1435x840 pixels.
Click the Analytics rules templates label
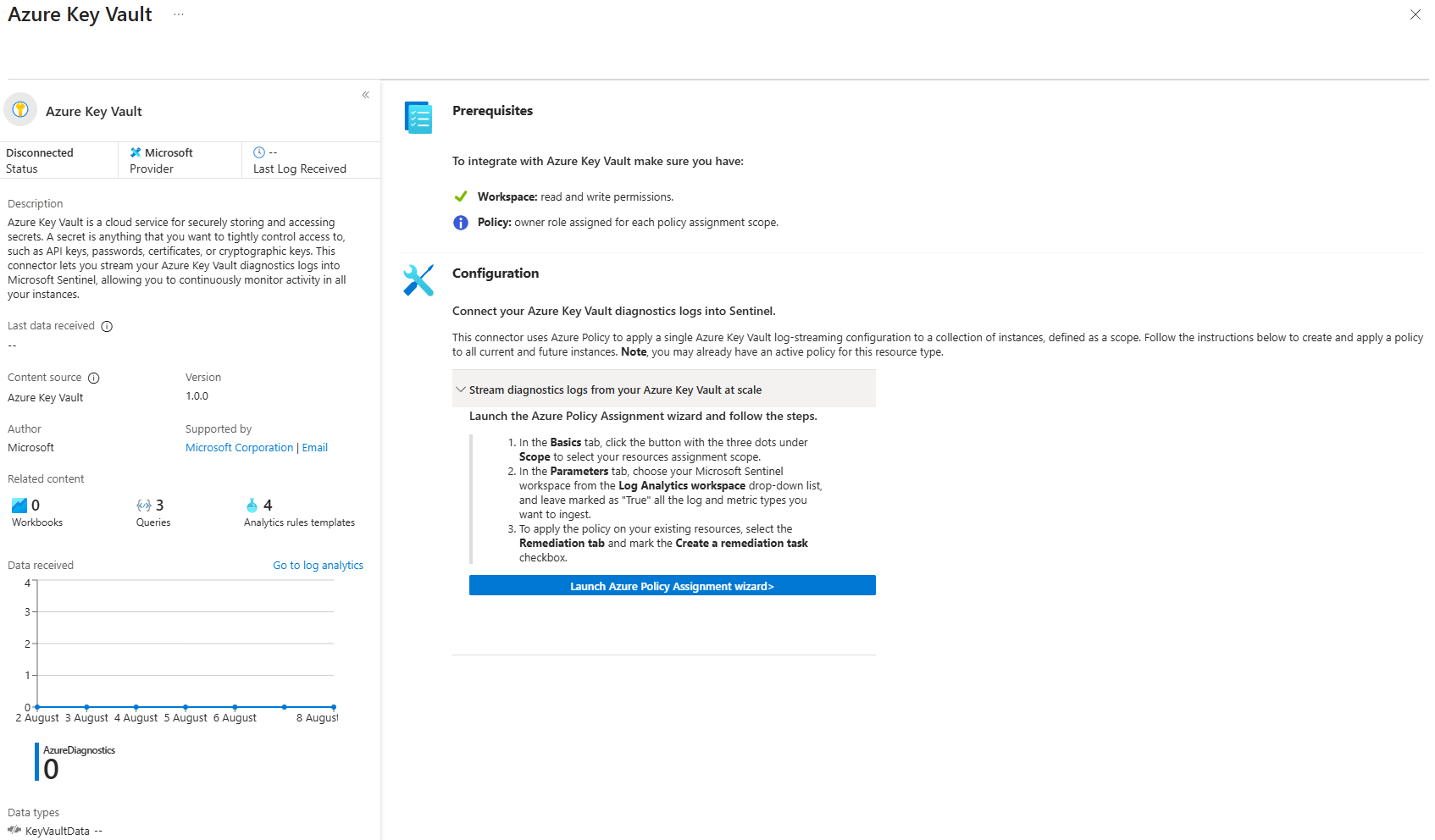(x=300, y=523)
